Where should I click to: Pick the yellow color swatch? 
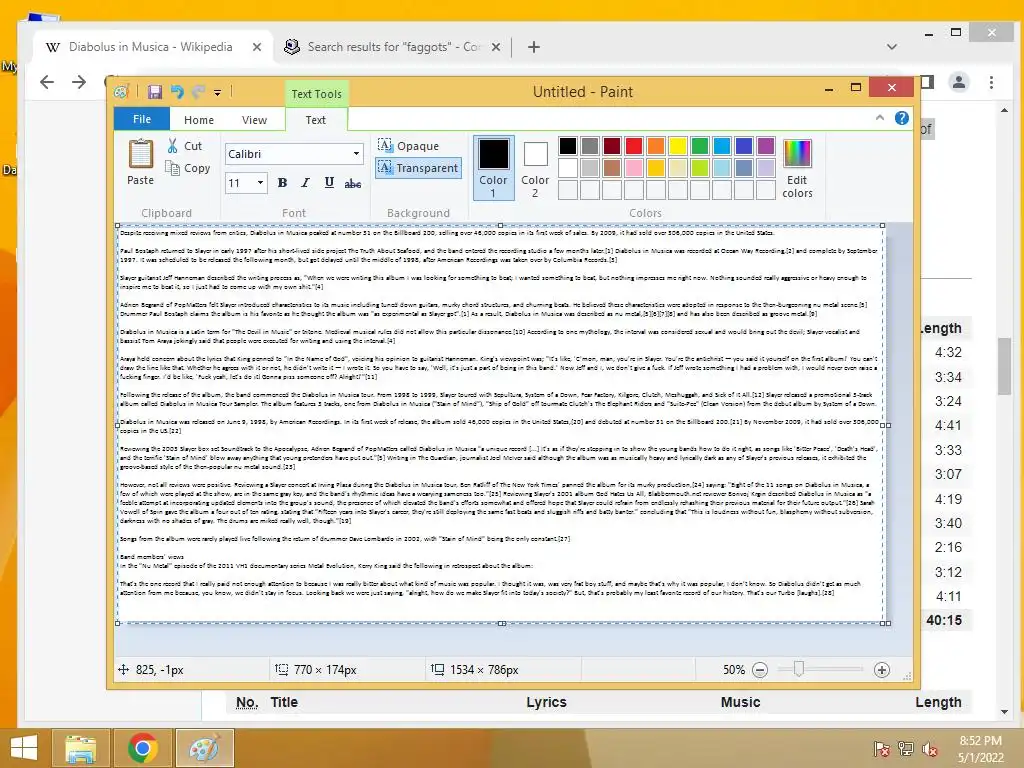(678, 146)
